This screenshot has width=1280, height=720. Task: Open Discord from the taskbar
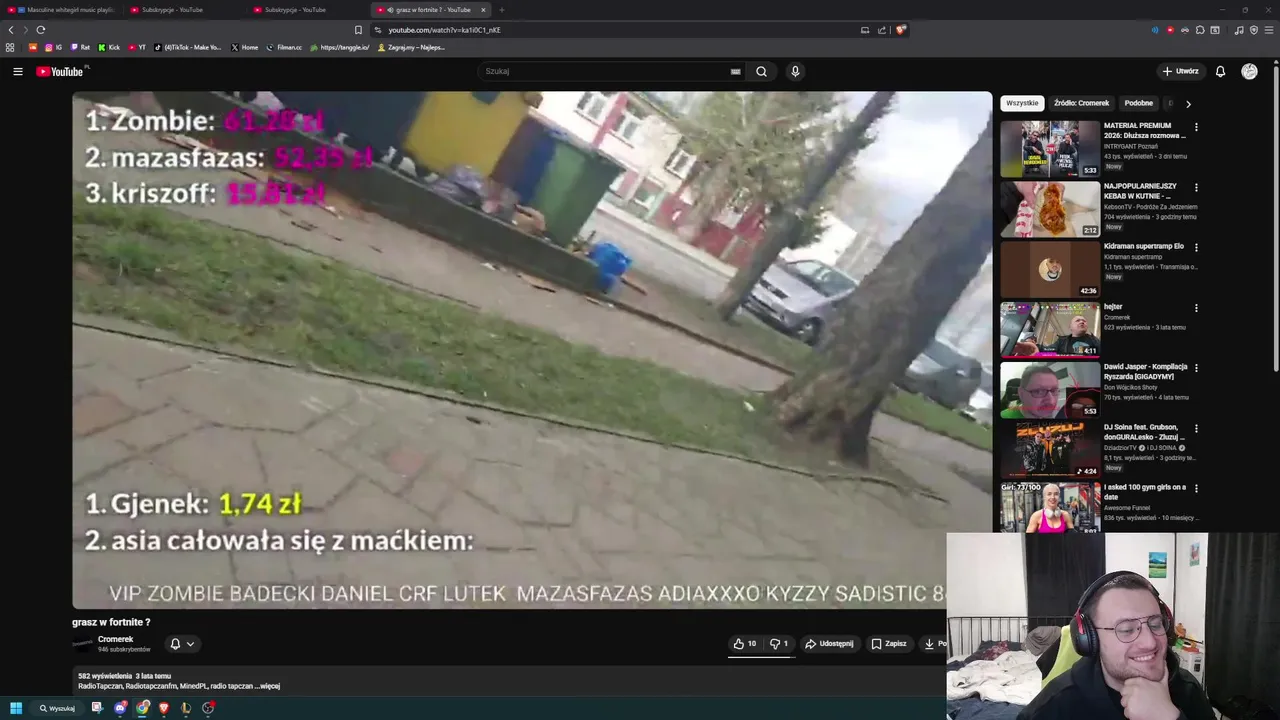120,708
